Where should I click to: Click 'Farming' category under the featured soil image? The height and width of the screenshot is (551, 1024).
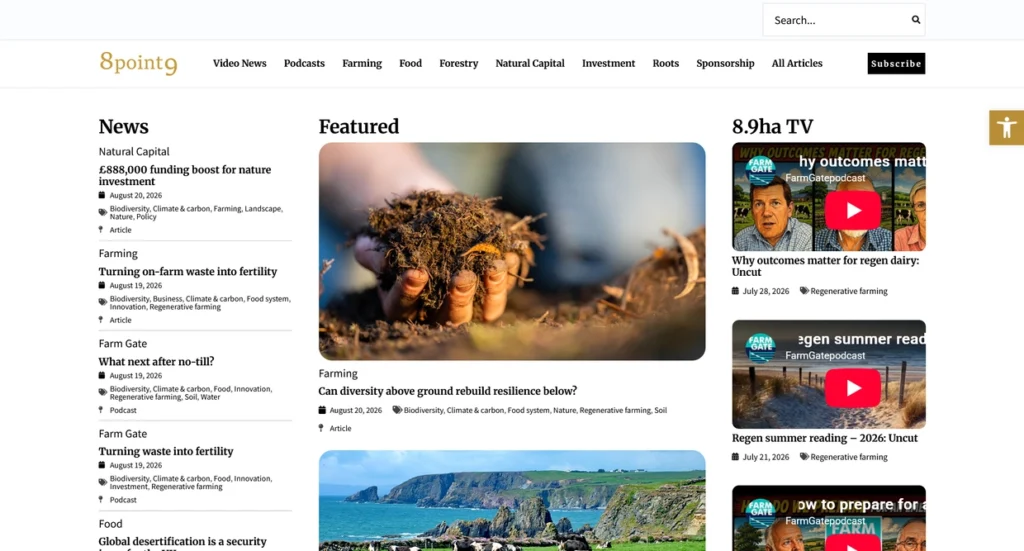tap(338, 373)
